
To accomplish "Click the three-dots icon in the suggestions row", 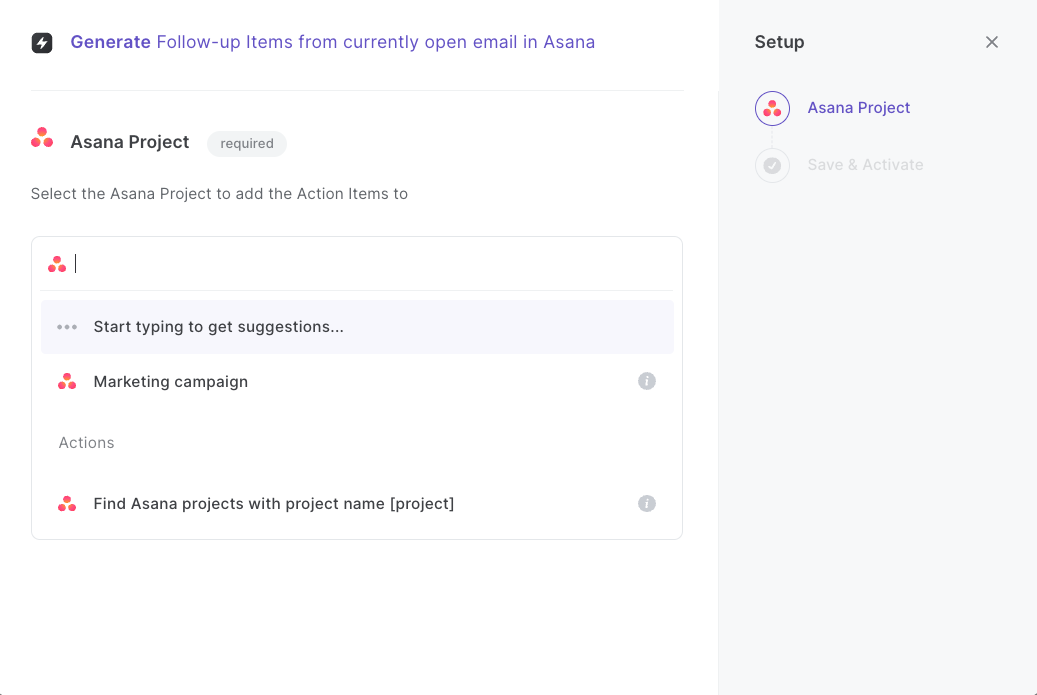I will tap(67, 327).
